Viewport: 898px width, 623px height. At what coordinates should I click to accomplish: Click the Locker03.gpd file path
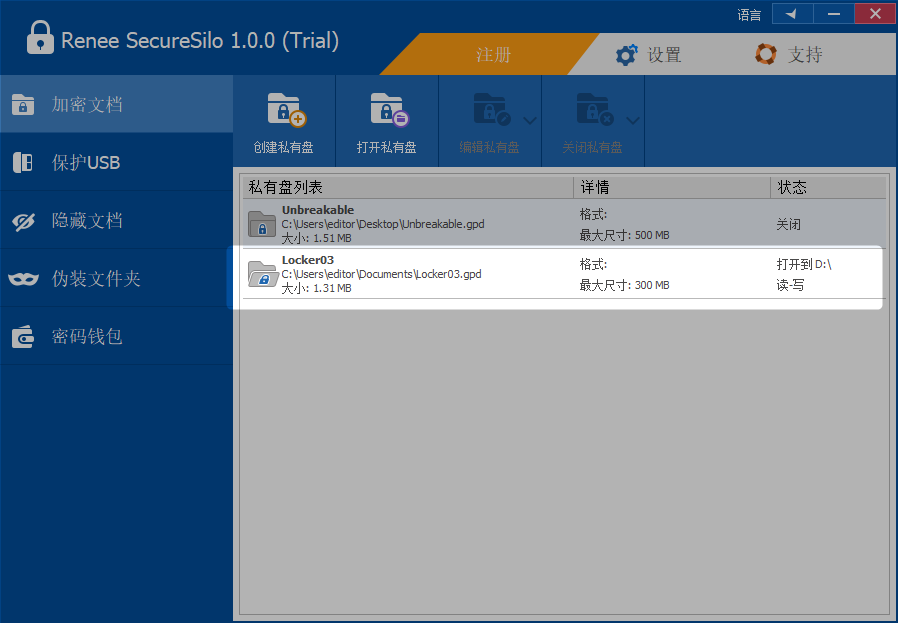381,274
